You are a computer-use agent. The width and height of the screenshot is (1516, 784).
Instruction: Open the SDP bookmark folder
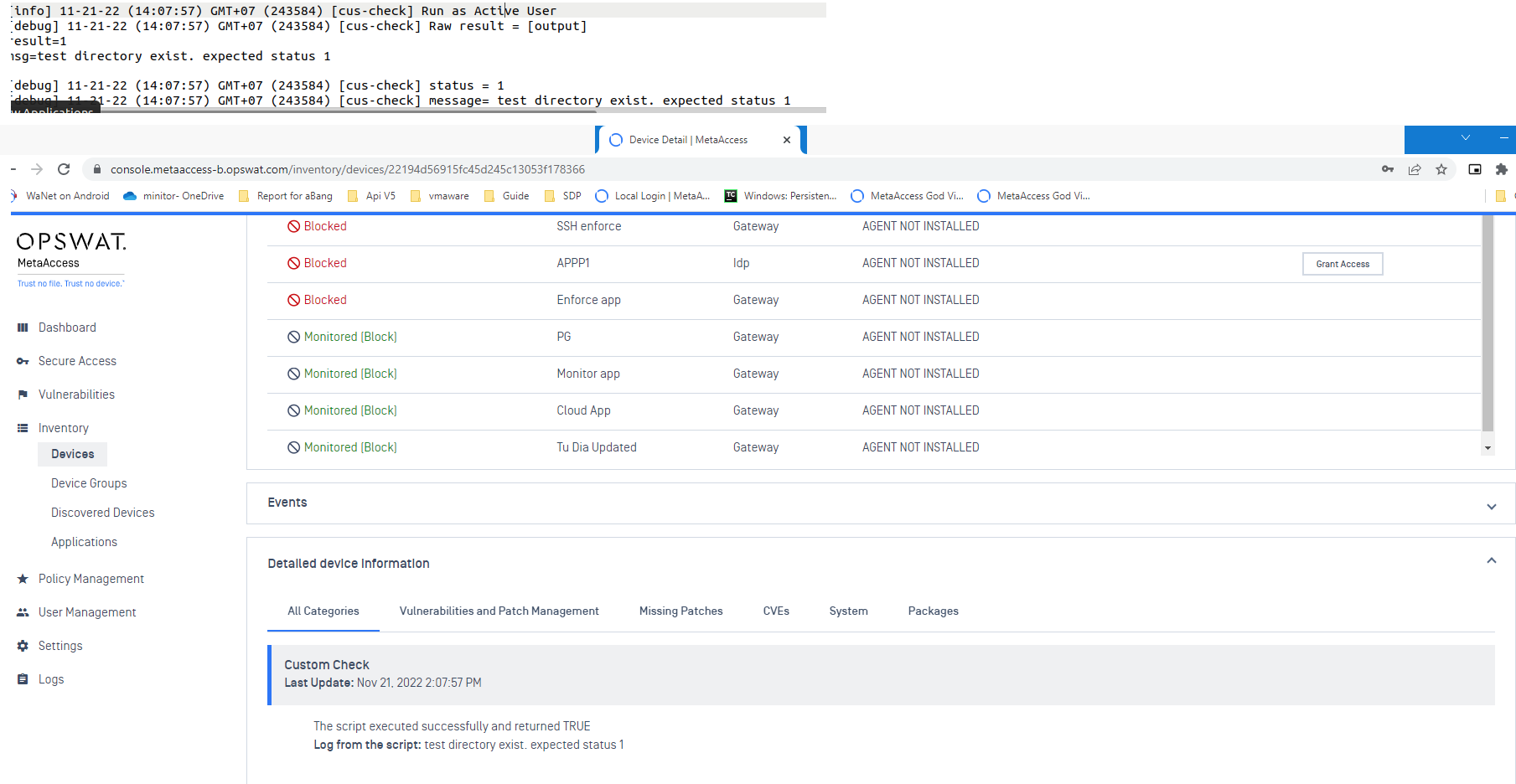click(x=563, y=196)
